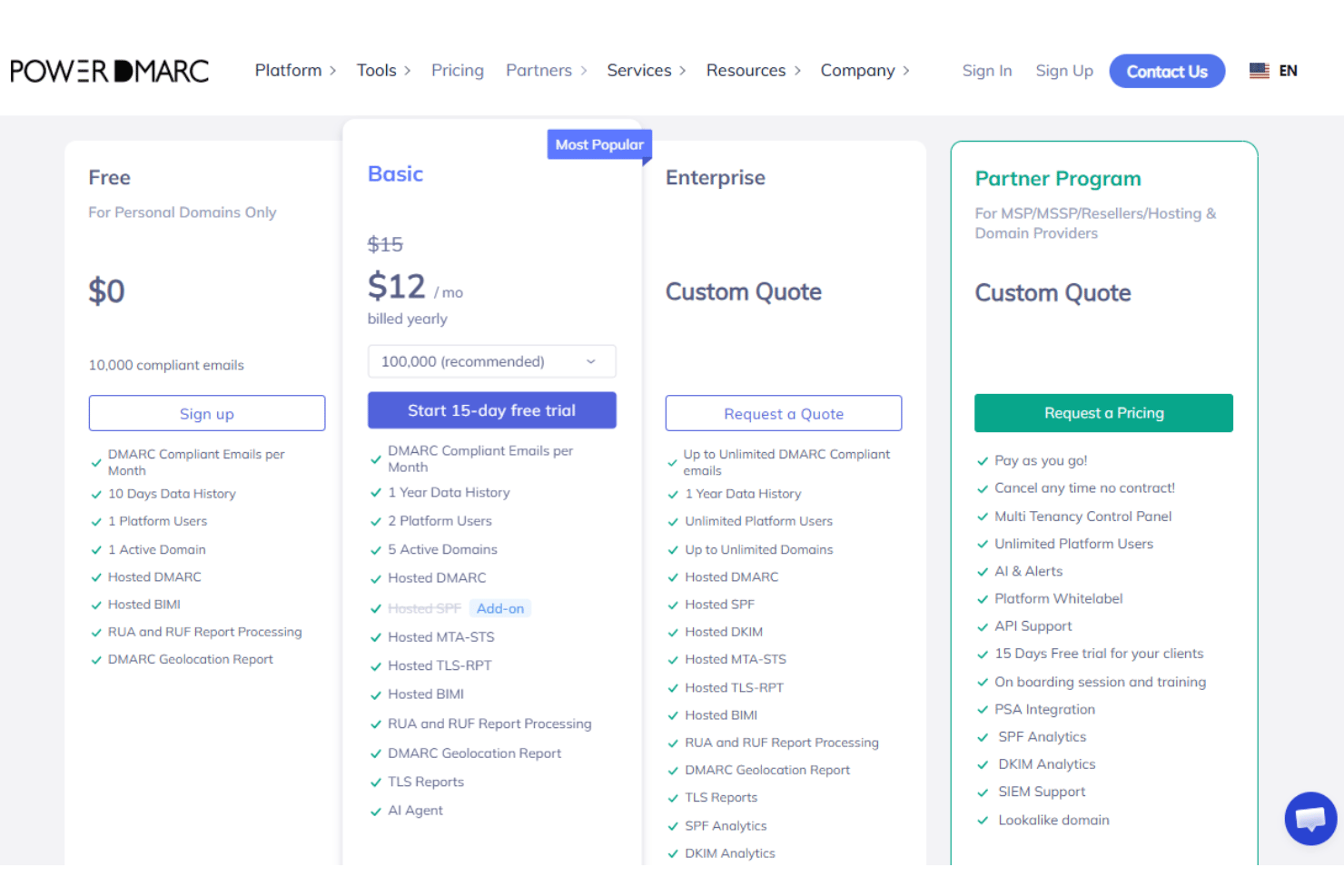Click 'Hosted DKIM' in Enterprise plan

coord(724,632)
